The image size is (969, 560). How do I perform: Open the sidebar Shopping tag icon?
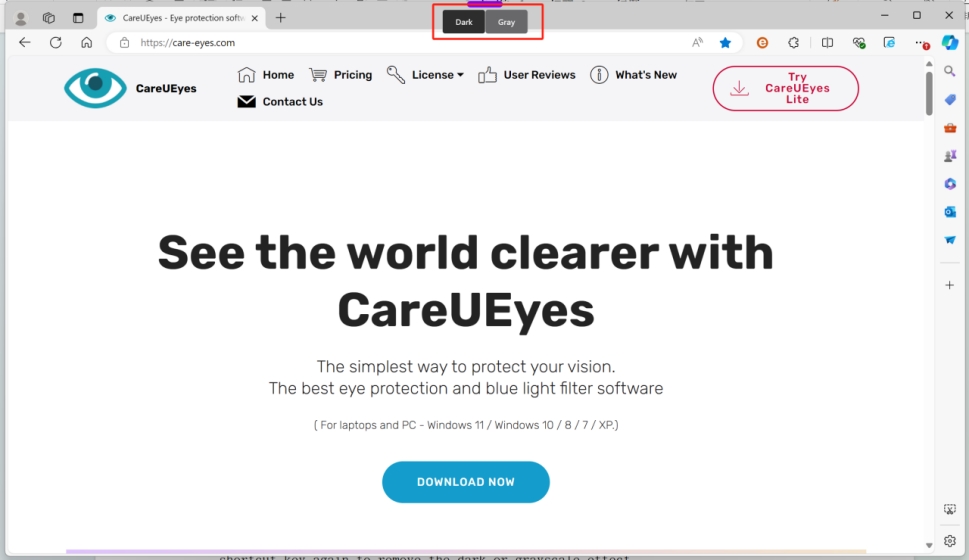click(x=950, y=100)
